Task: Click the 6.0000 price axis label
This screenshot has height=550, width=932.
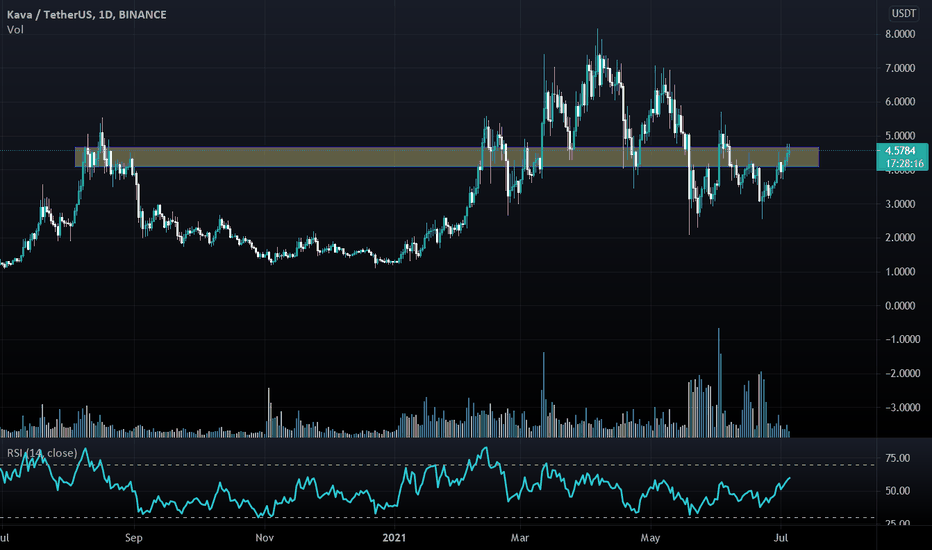Action: [x=900, y=102]
